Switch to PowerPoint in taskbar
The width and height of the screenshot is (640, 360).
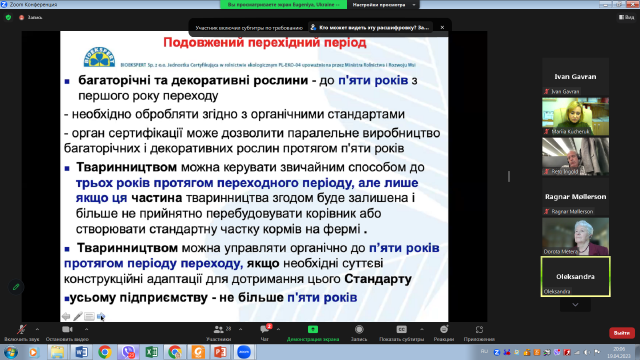coord(220,352)
